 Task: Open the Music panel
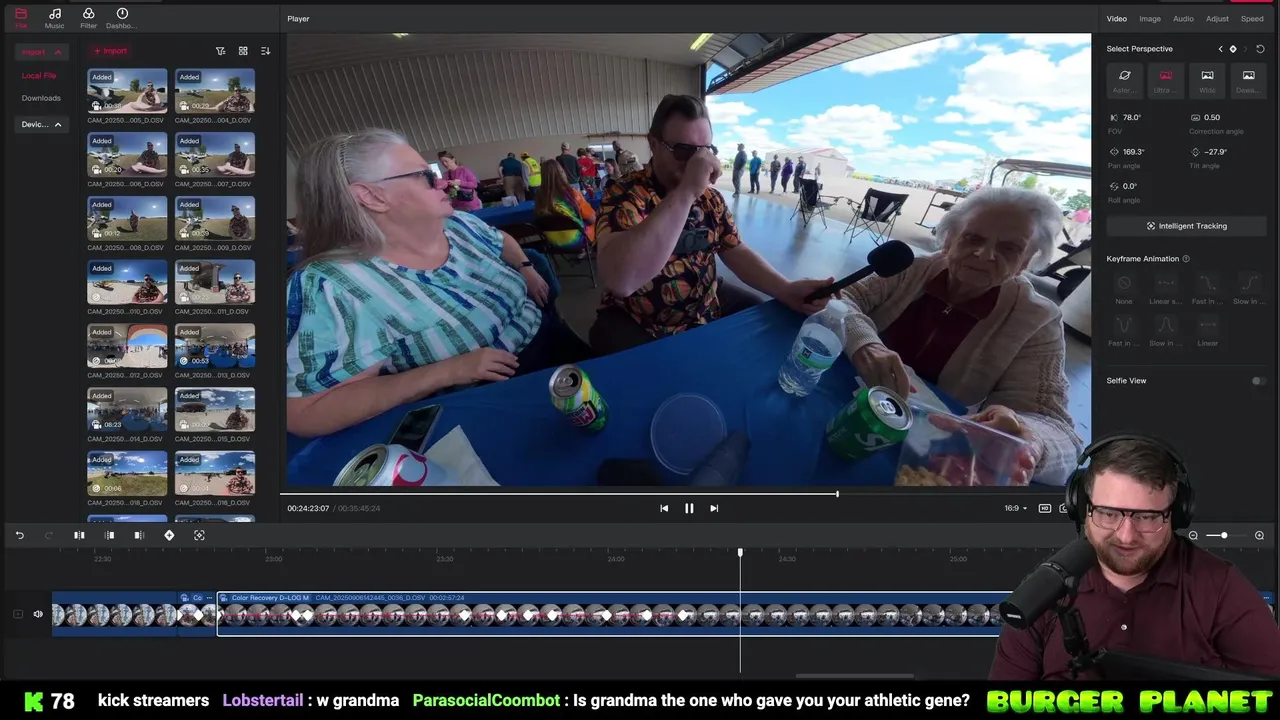(x=55, y=17)
